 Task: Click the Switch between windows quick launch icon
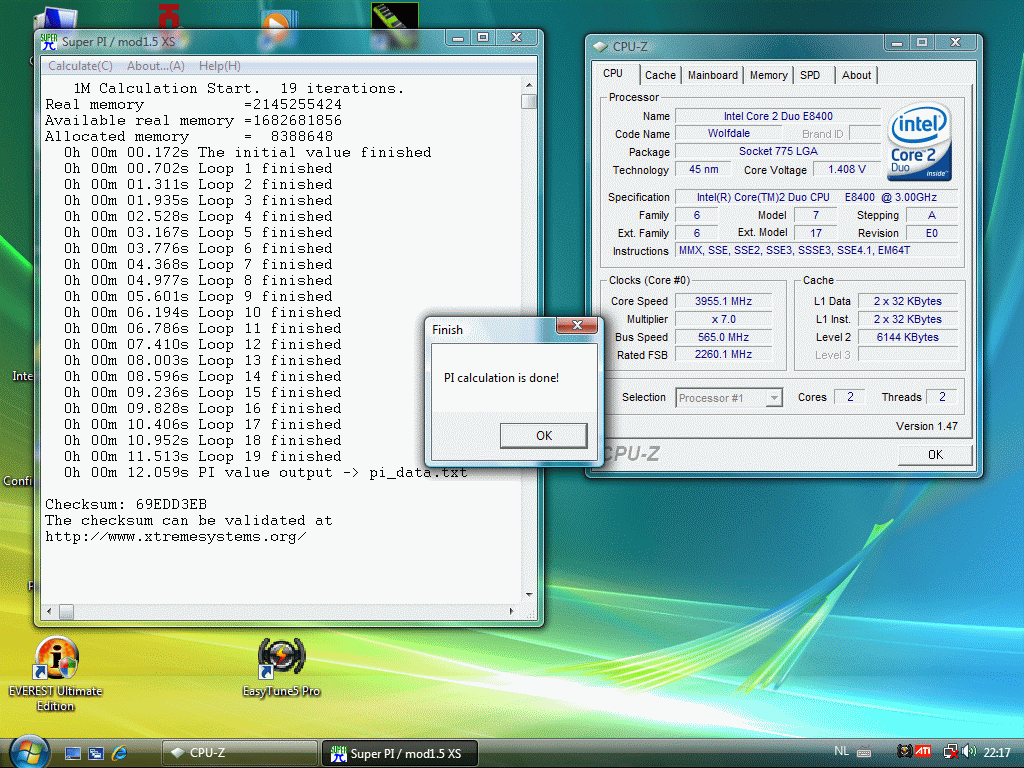point(96,754)
